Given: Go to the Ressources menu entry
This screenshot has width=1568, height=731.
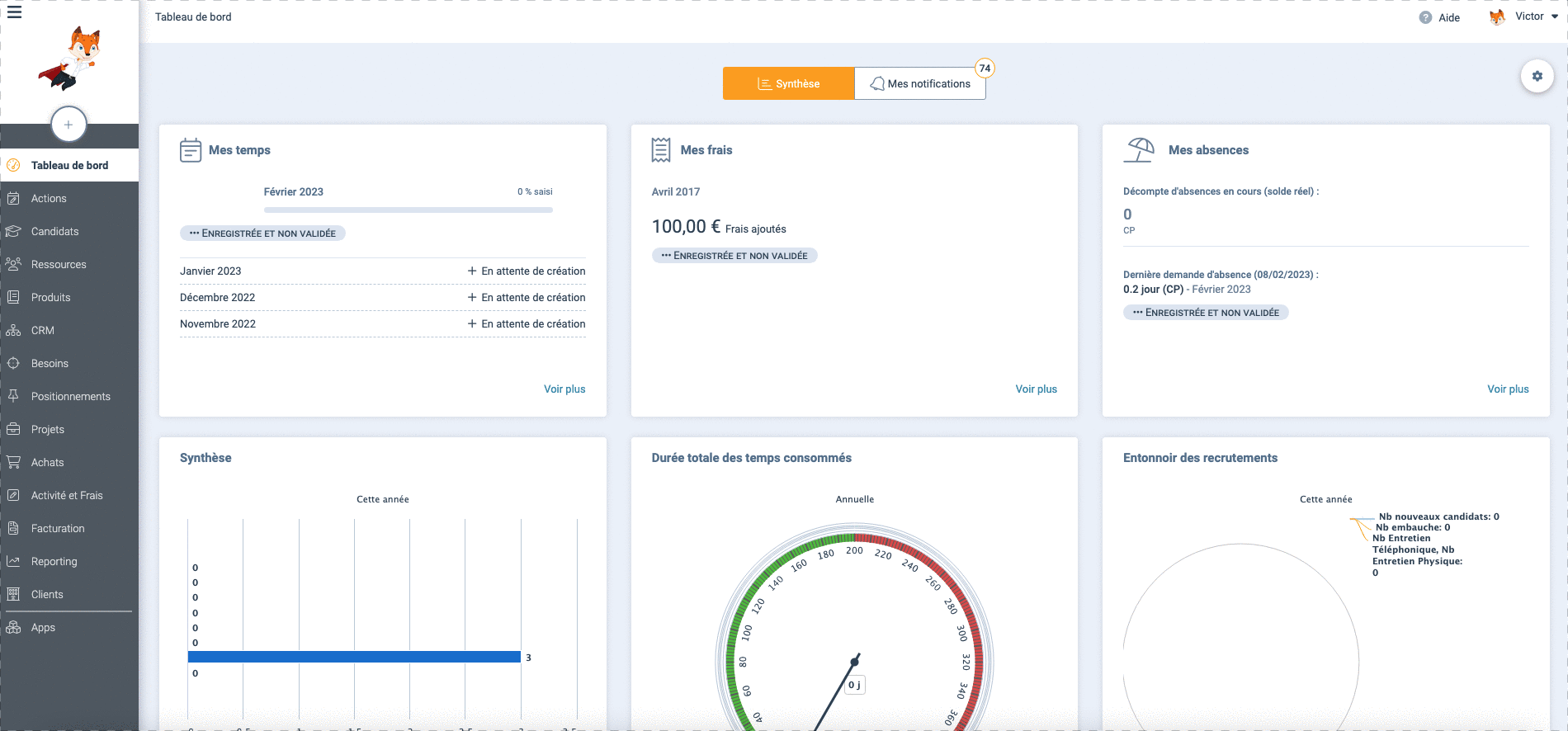Looking at the screenshot, I should click(69, 264).
